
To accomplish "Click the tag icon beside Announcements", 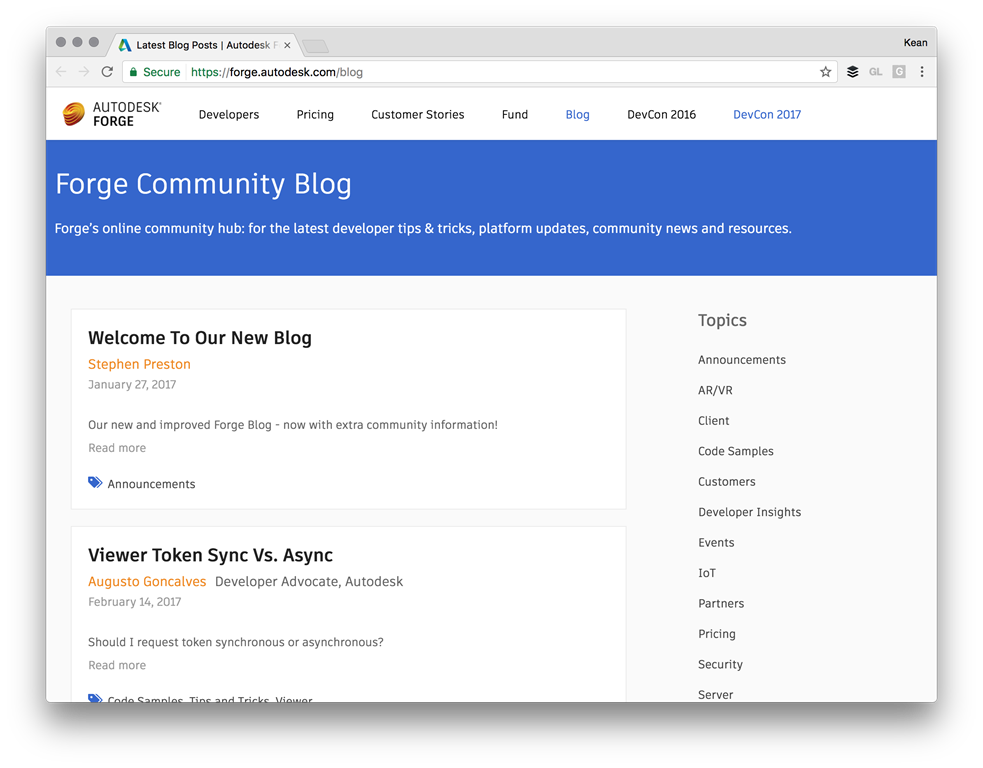I will click(x=95, y=483).
